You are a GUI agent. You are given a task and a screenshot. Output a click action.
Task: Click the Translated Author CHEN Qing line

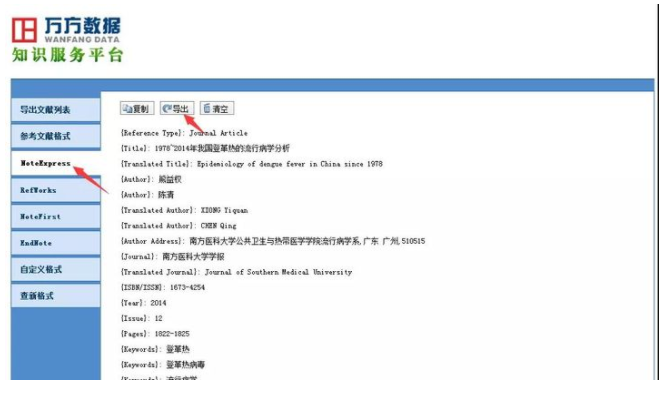[x=178, y=226]
